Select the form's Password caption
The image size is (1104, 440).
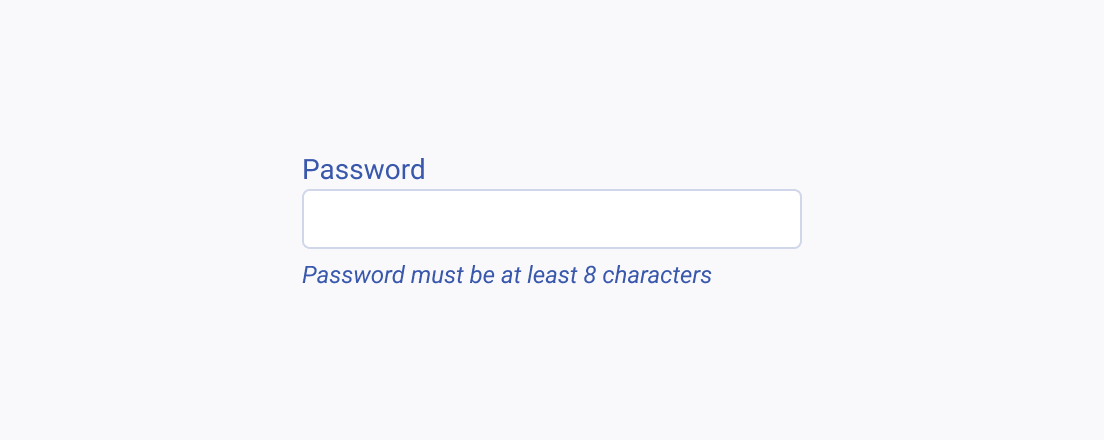click(363, 170)
